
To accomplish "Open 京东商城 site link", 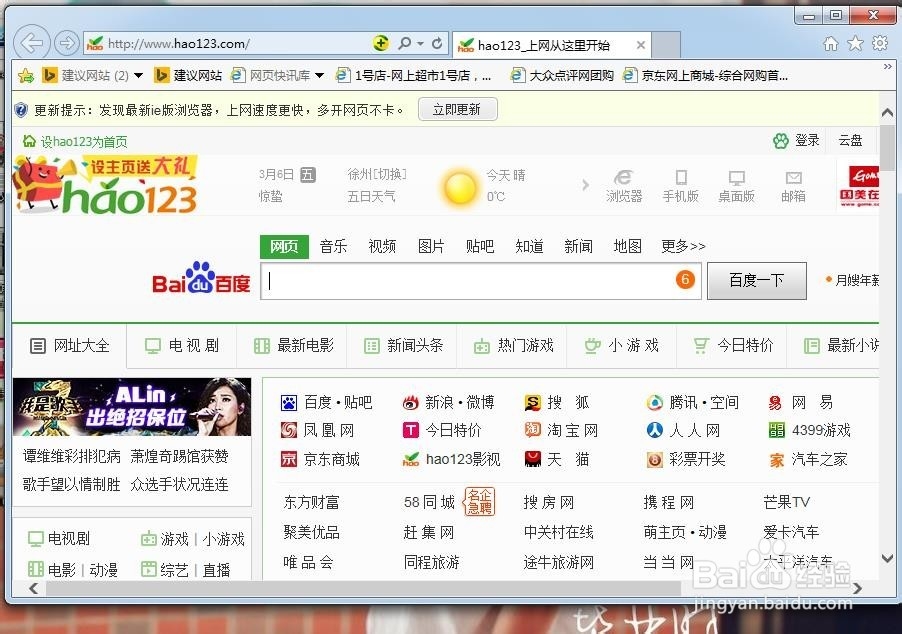I will (320, 459).
